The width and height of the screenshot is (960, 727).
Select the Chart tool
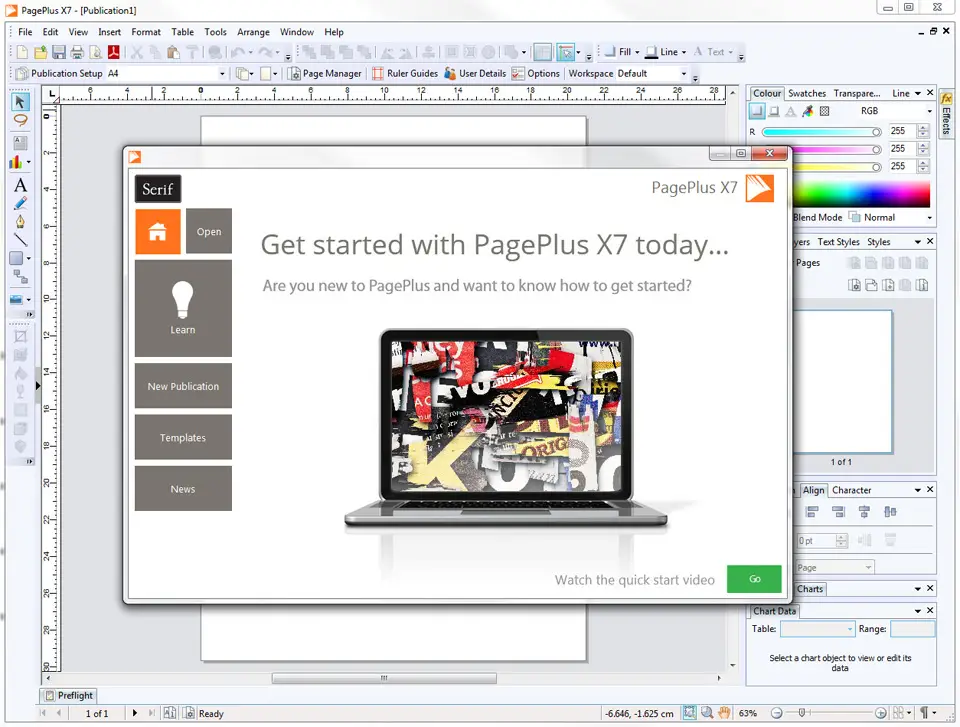pyautogui.click(x=17, y=162)
